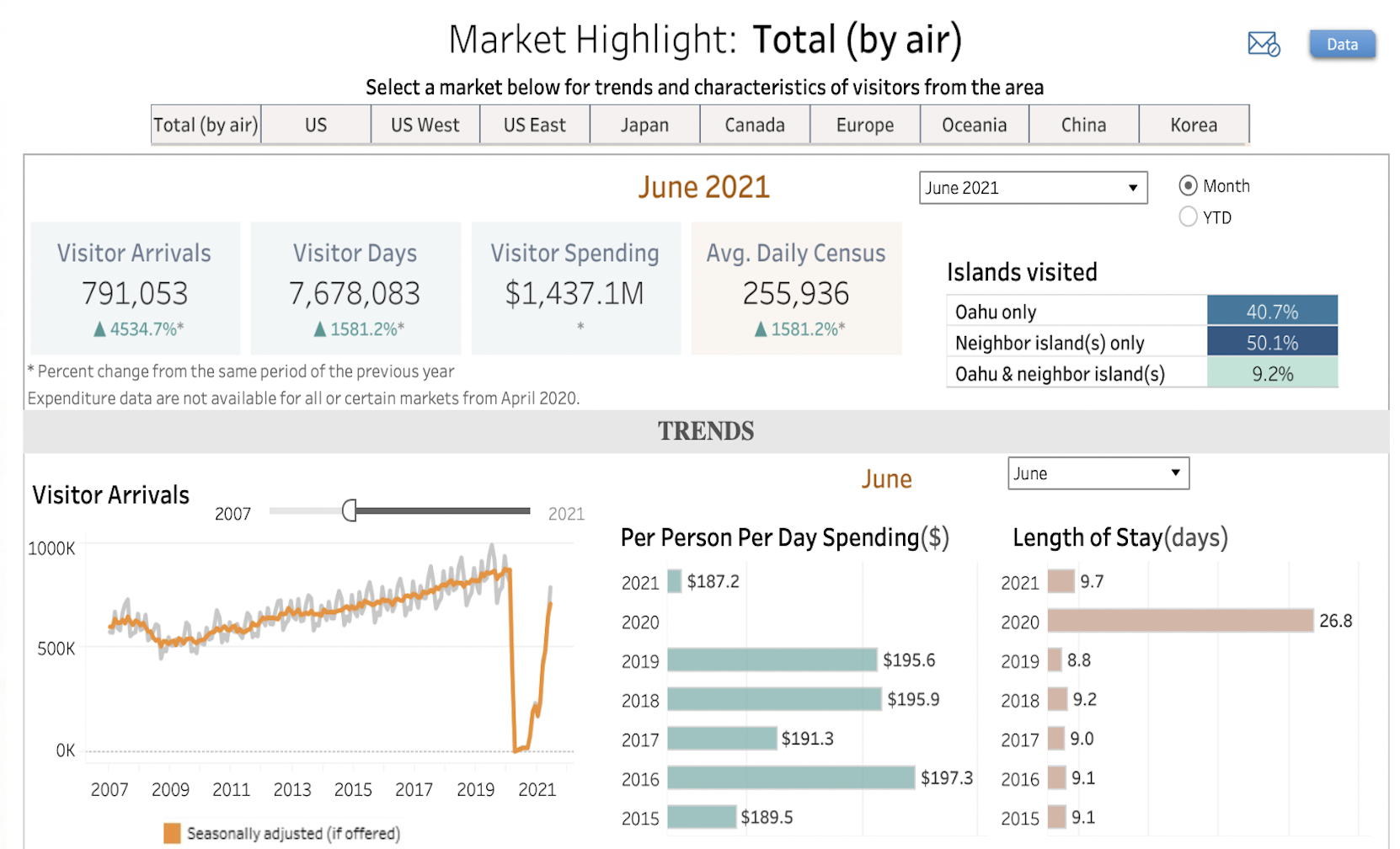Click the 2016 length of stay bar 9.1
This screenshot has width=1400, height=849.
point(1057,777)
